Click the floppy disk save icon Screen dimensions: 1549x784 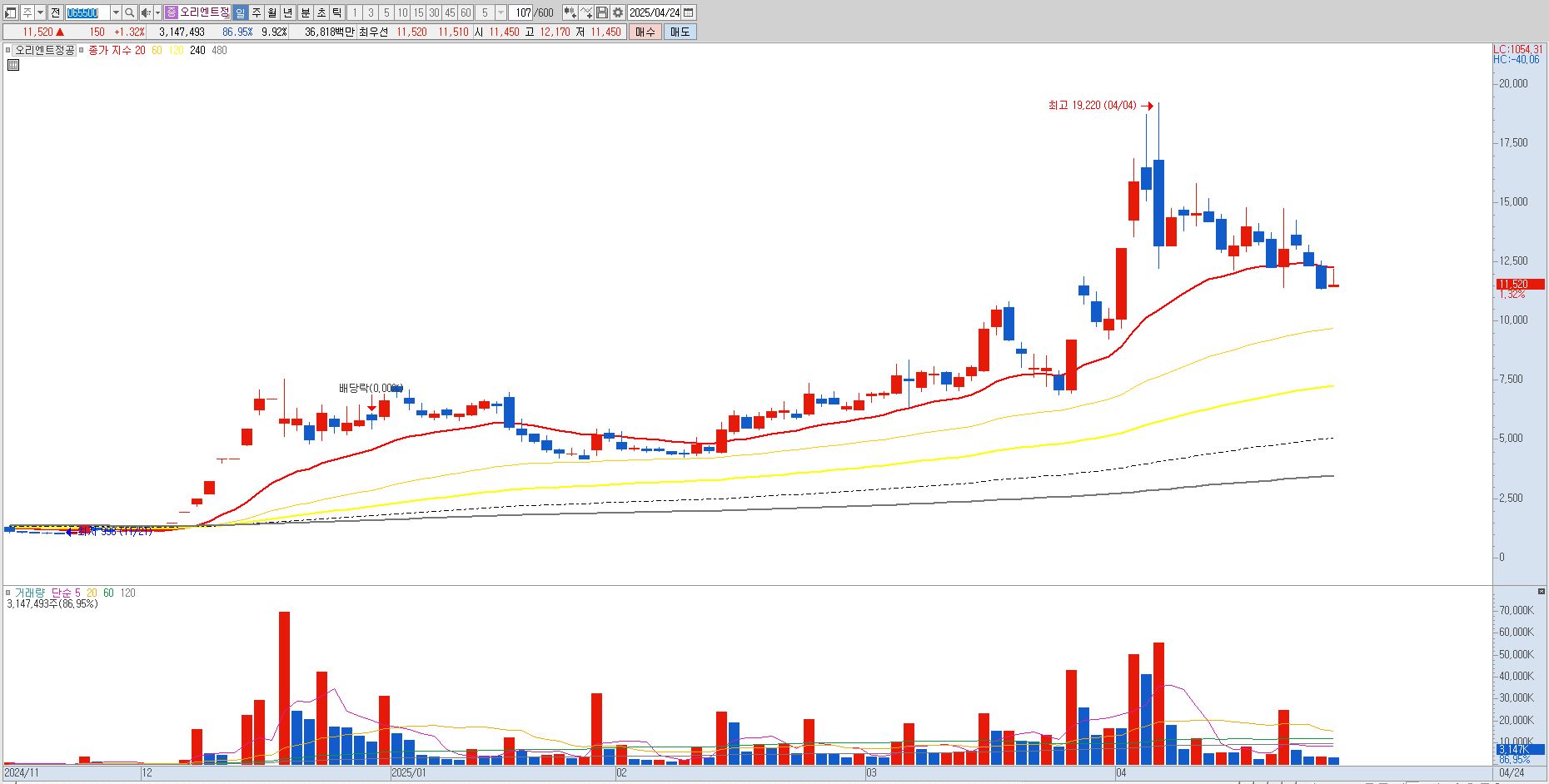coord(601,12)
